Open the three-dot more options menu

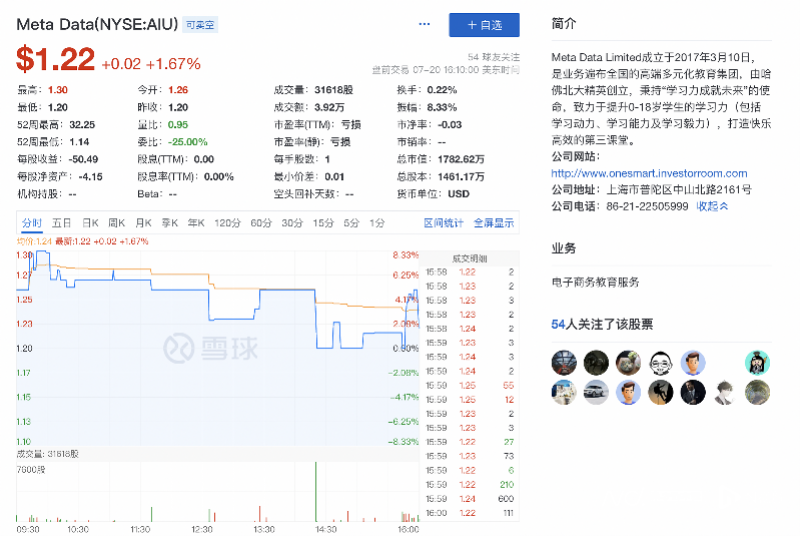424,24
